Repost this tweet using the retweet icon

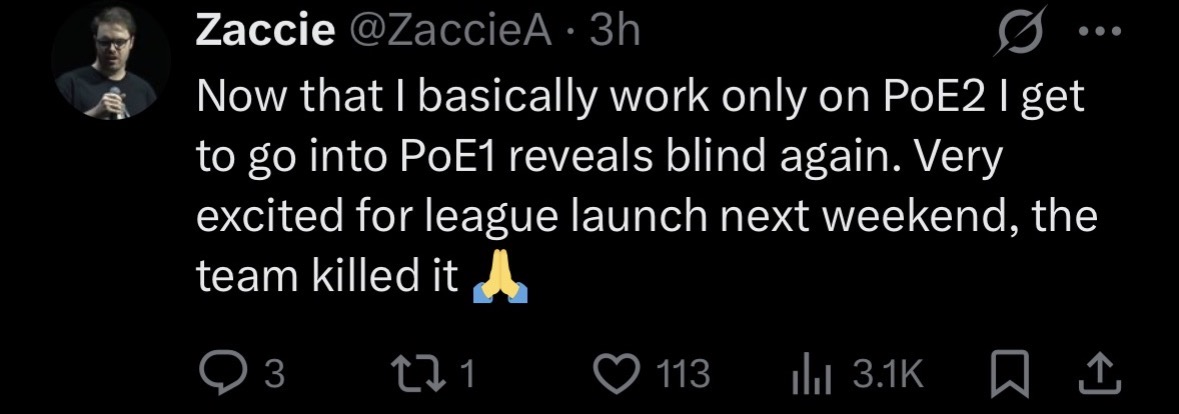point(427,373)
